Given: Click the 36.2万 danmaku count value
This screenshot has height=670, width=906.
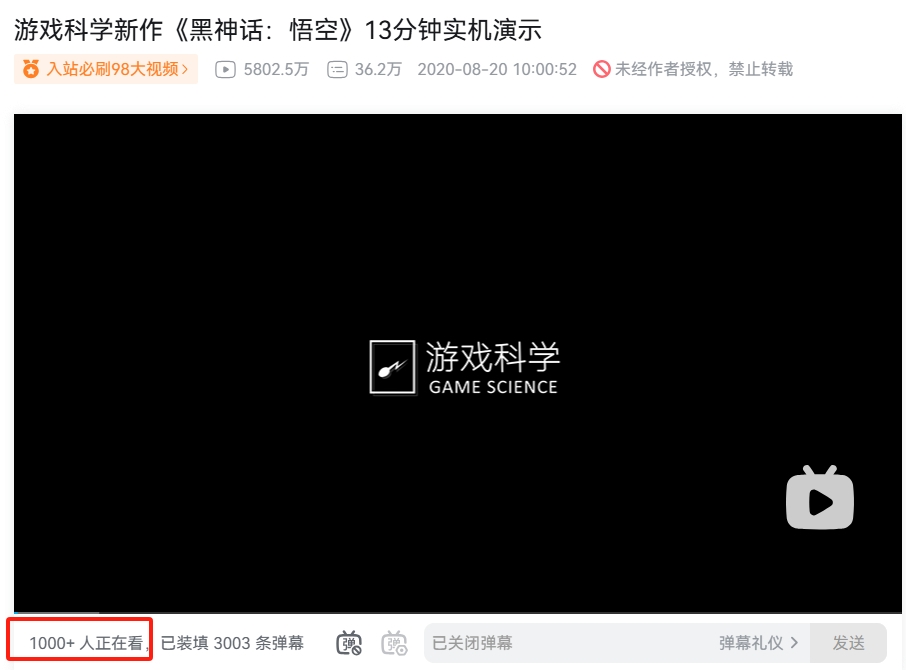Looking at the screenshot, I should pos(378,69).
